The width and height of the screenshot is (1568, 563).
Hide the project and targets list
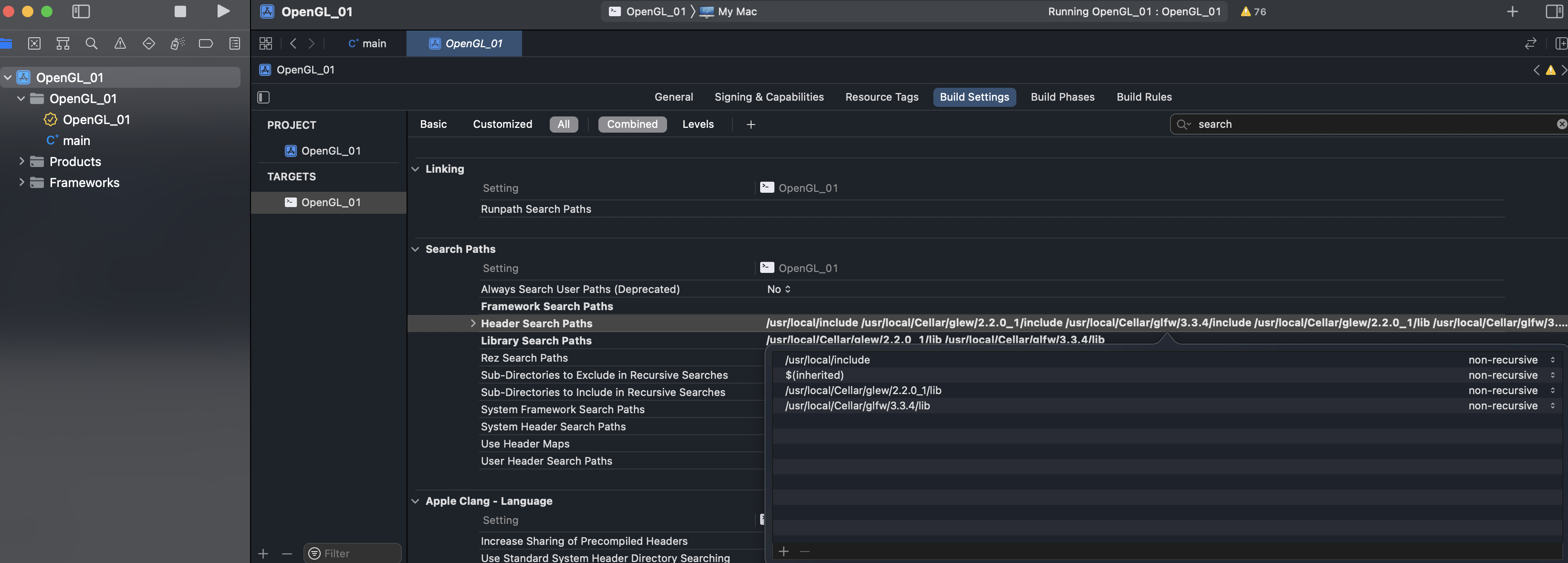[x=263, y=97]
